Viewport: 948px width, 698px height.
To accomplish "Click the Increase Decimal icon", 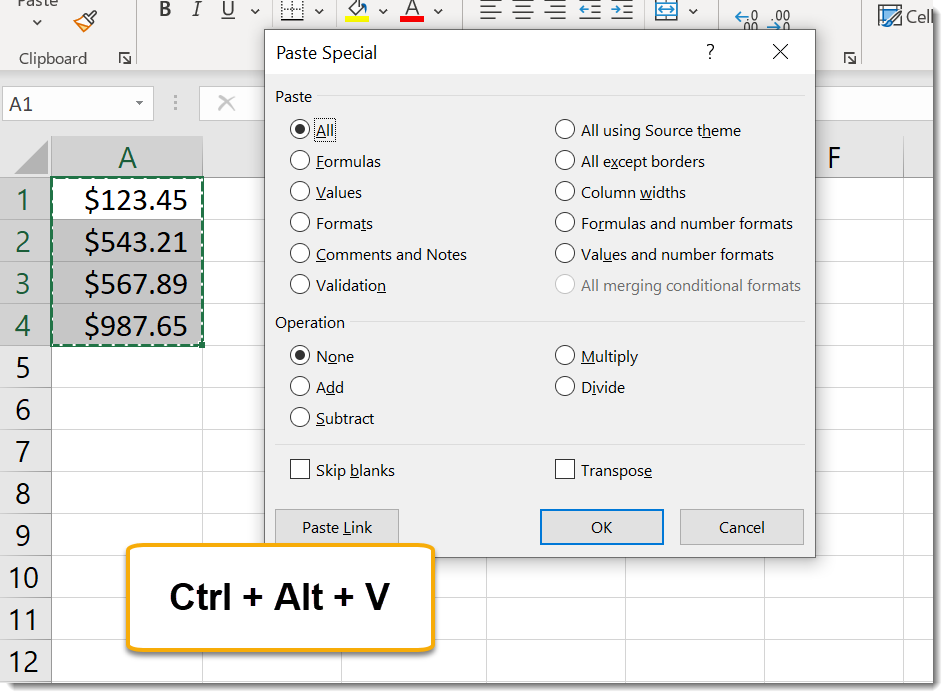I will pos(745,18).
